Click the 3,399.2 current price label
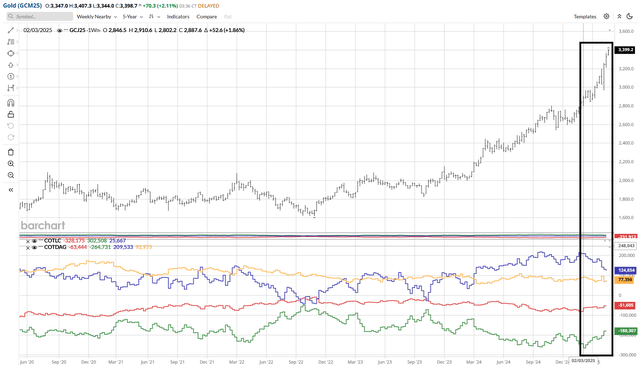 click(625, 50)
